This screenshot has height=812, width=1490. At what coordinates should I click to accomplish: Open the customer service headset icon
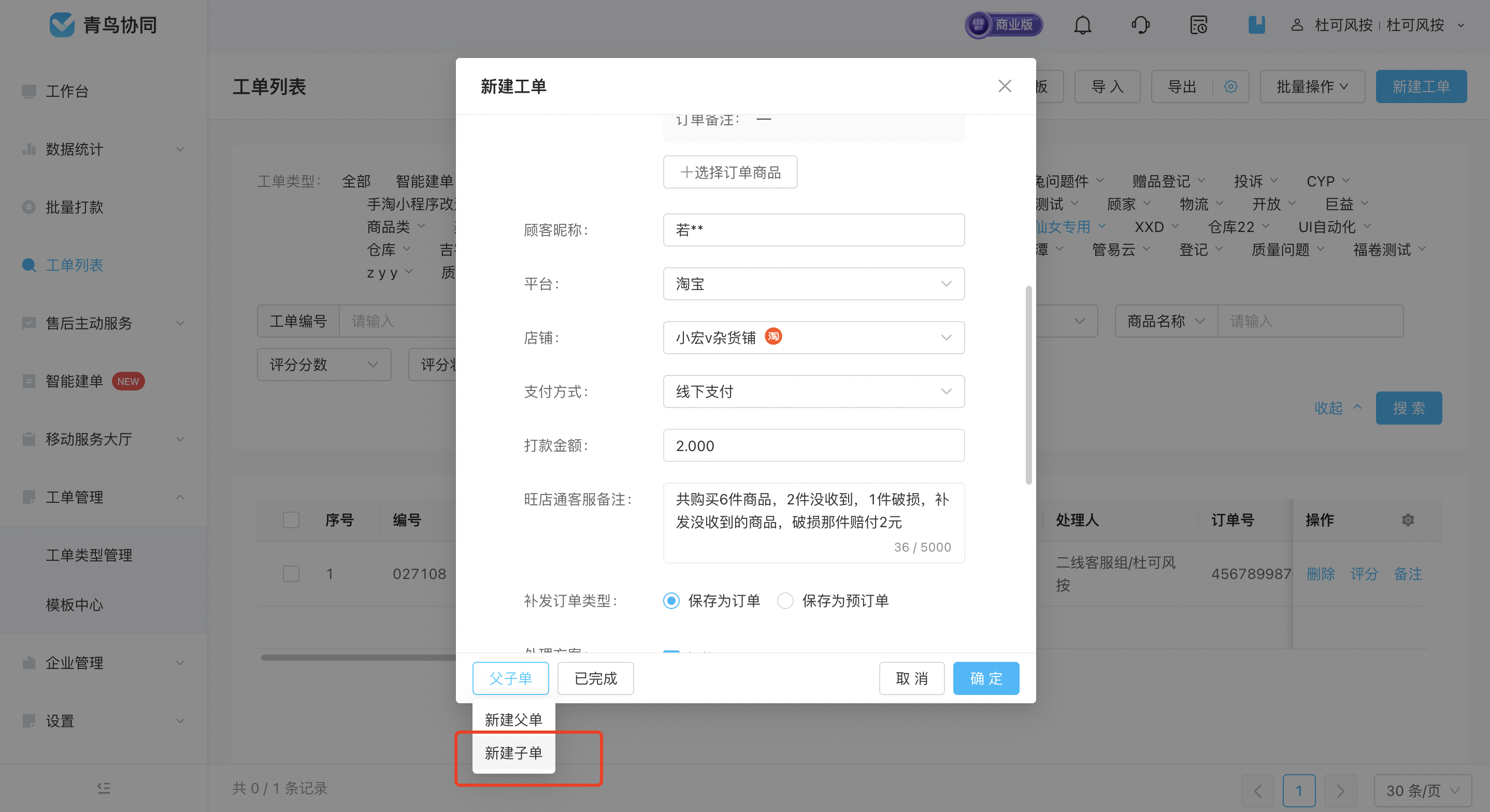[x=1140, y=25]
